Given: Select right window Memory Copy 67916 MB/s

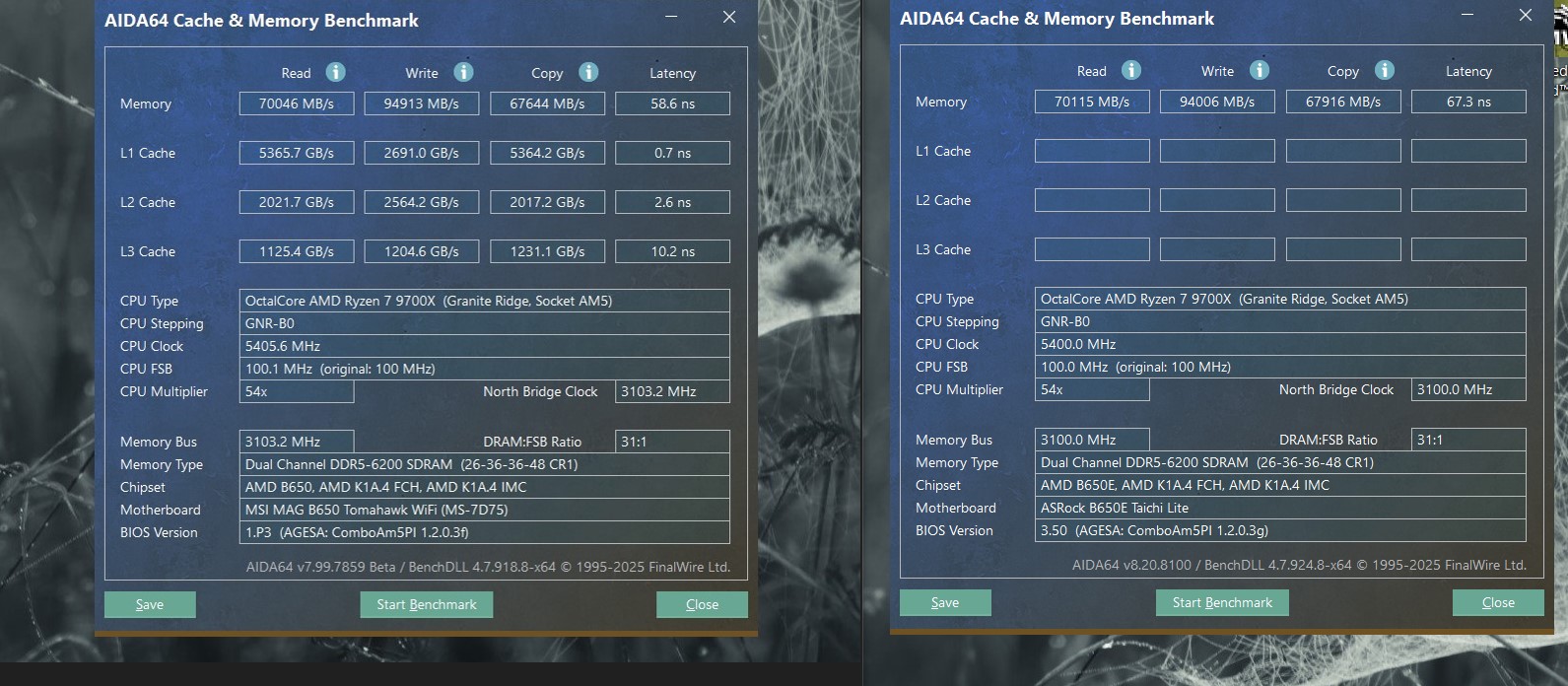Looking at the screenshot, I should [x=1343, y=102].
